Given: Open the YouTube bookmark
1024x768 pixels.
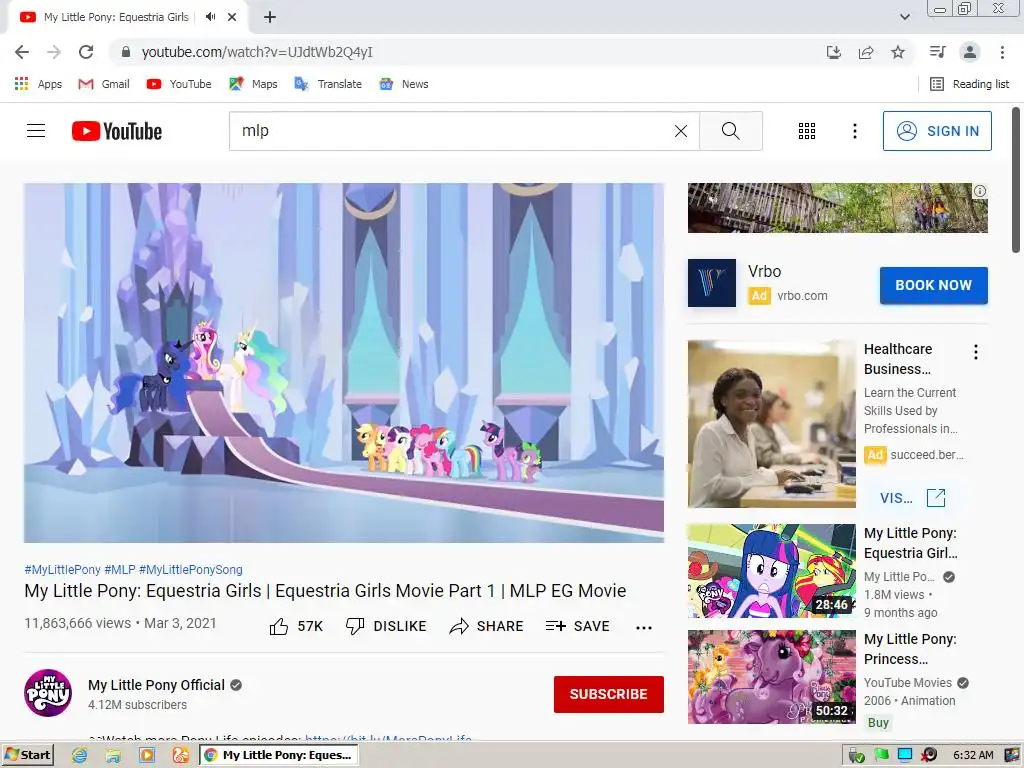Looking at the screenshot, I should click(179, 84).
